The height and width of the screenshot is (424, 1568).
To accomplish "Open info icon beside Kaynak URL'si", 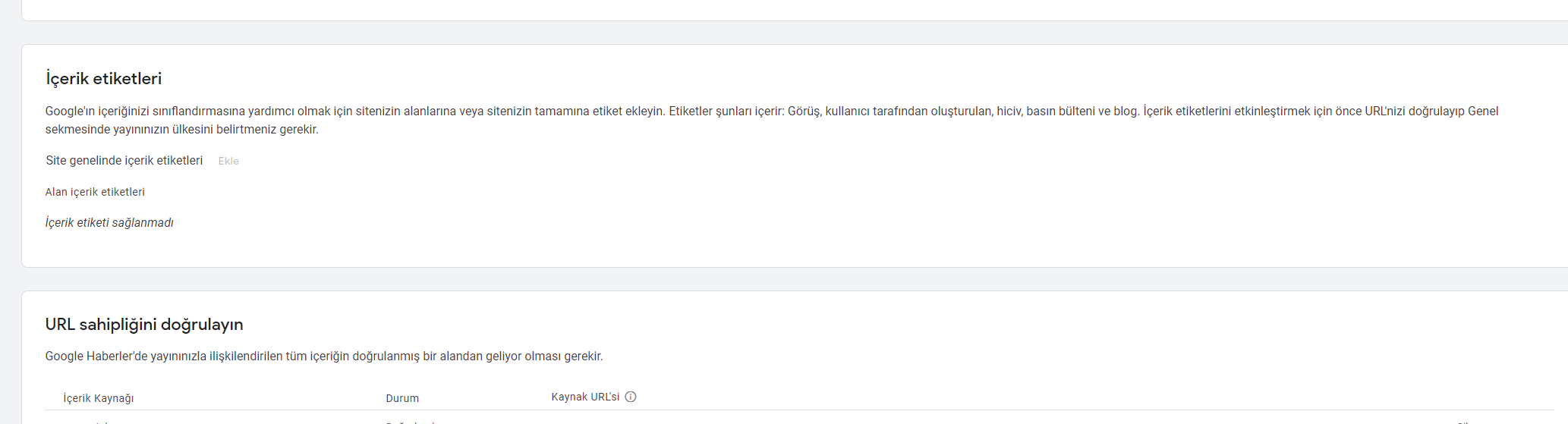I will click(x=631, y=397).
